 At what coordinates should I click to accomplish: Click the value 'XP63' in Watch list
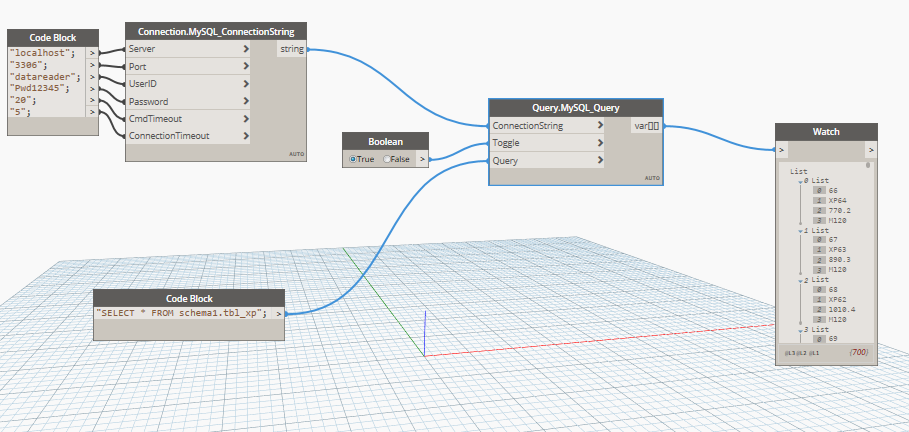click(838, 250)
